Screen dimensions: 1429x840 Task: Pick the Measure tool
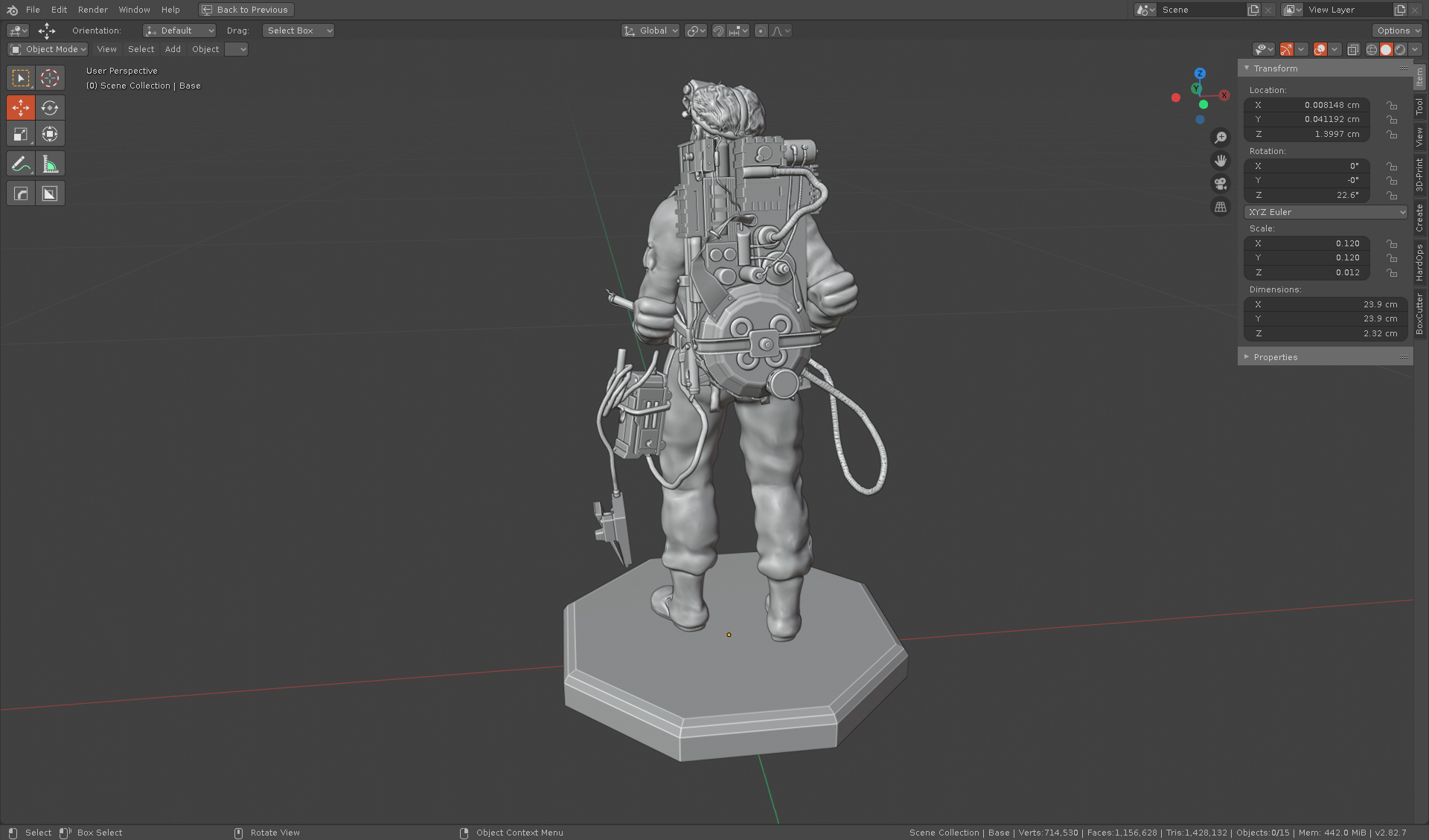point(49,163)
